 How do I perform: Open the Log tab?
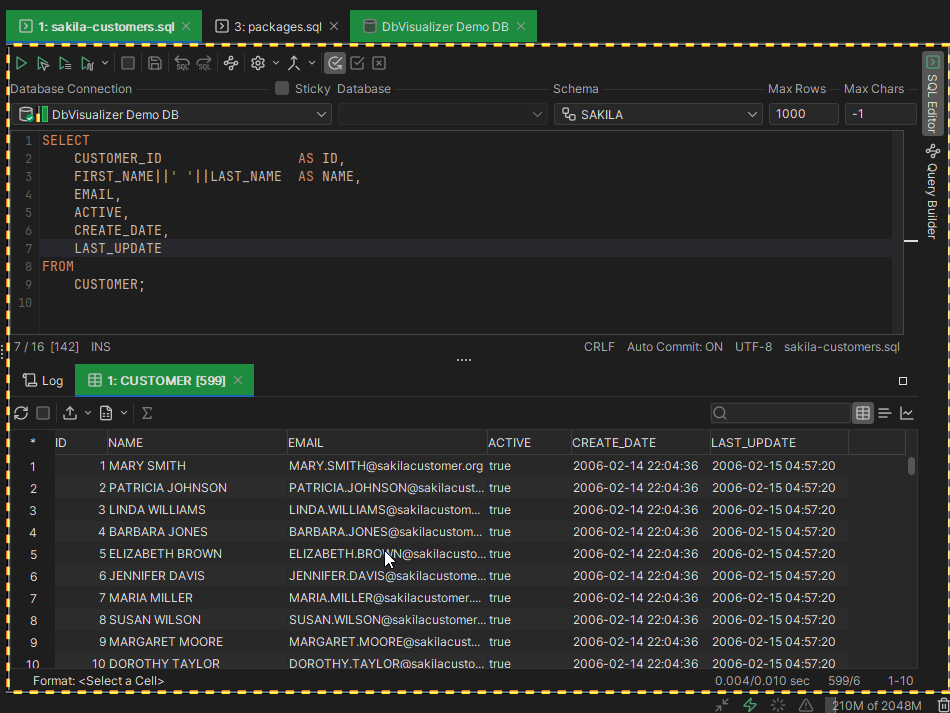(x=42, y=381)
